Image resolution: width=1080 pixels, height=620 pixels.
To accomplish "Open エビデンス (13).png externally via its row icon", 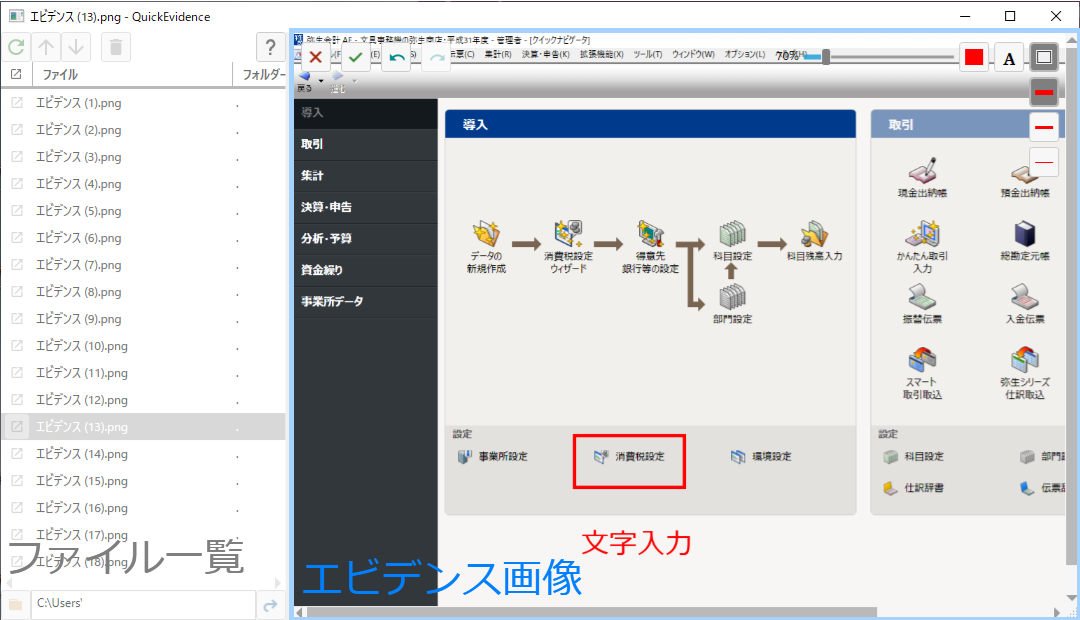I will [x=17, y=426].
